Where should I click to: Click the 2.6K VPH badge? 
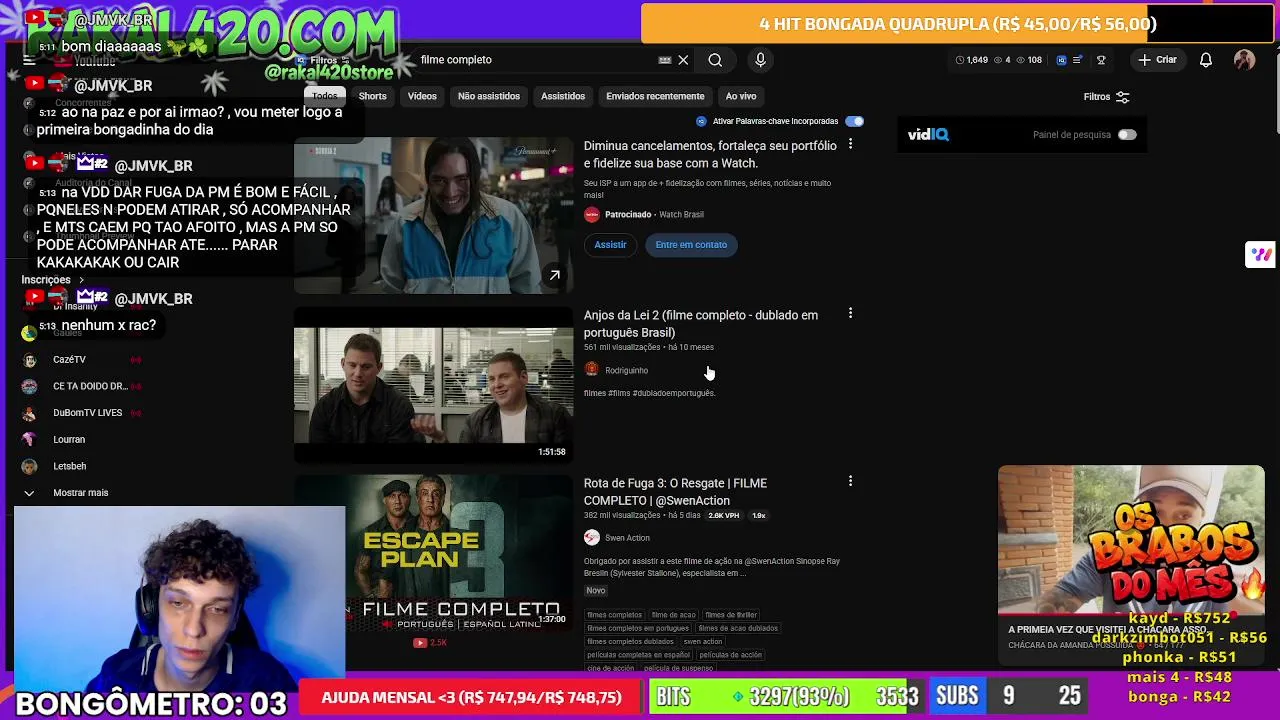pos(723,515)
